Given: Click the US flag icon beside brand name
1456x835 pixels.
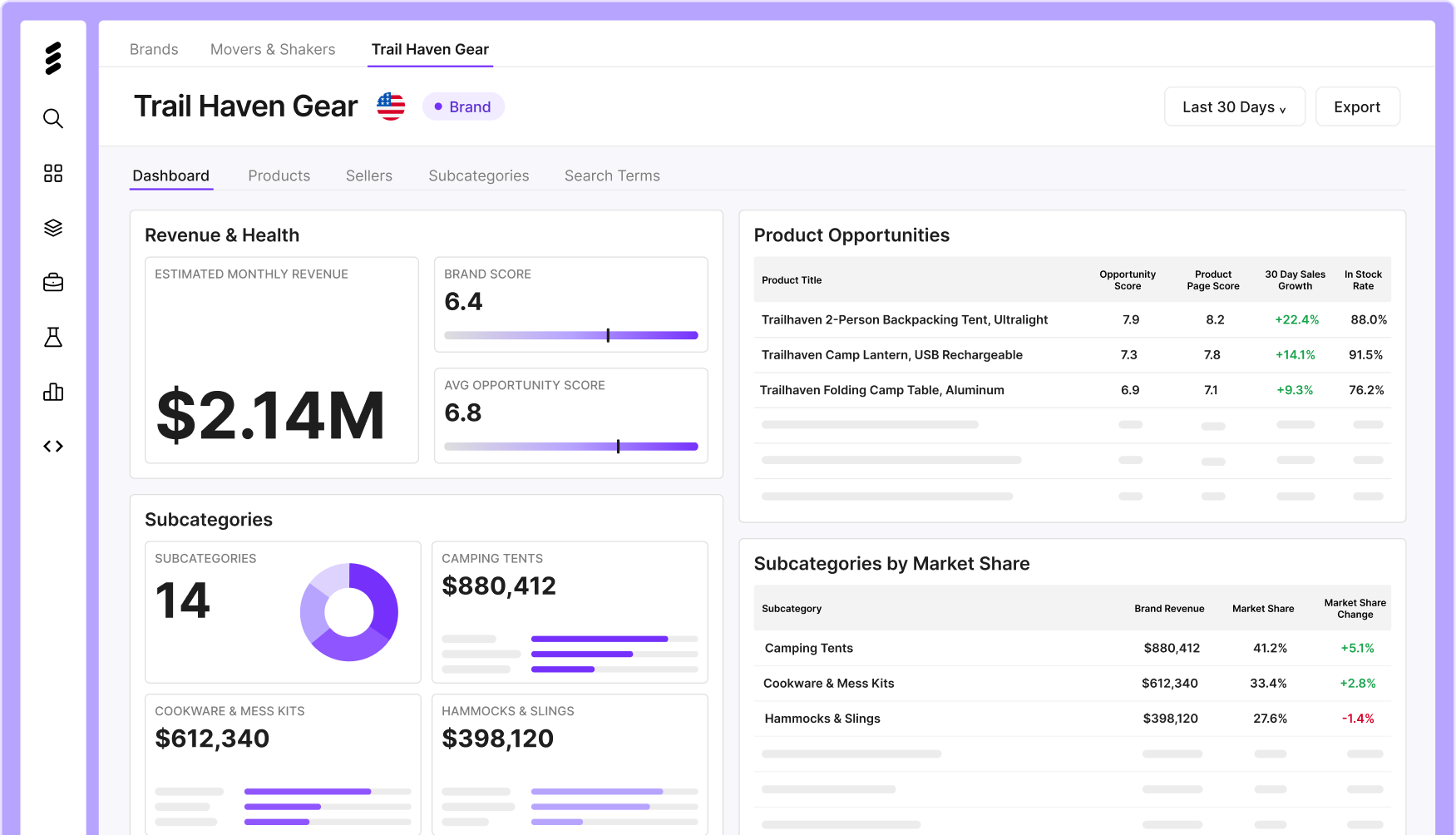Looking at the screenshot, I should pyautogui.click(x=391, y=106).
